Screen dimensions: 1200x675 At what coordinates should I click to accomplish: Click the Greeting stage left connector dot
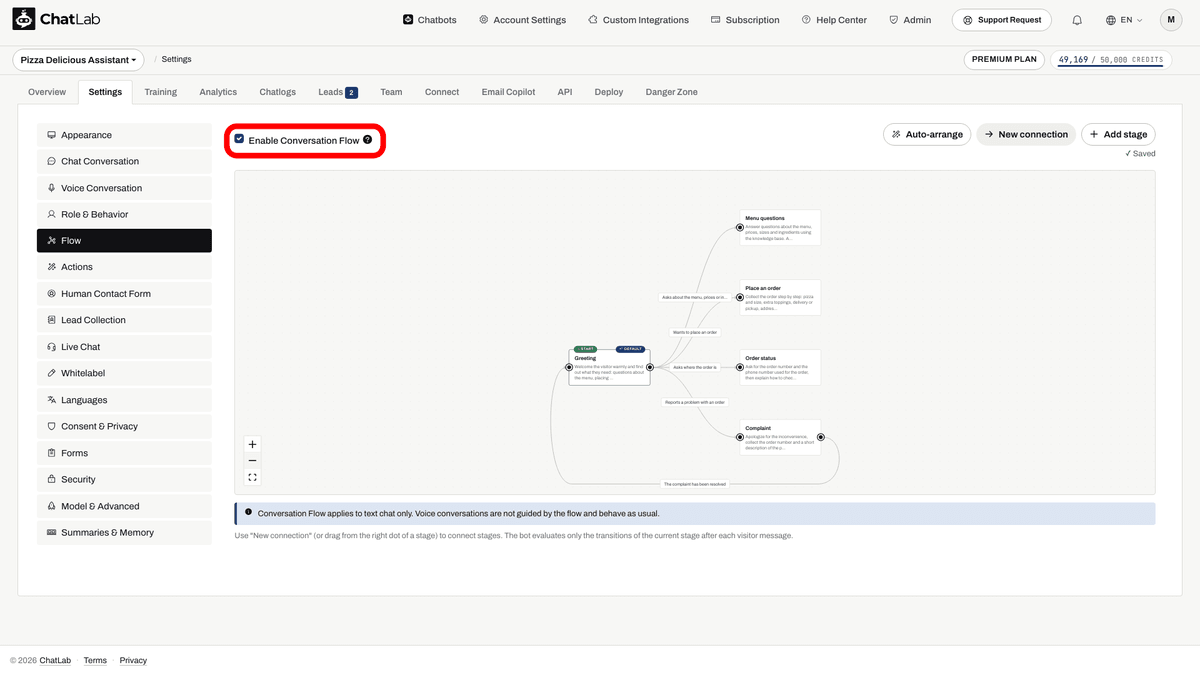[x=569, y=367]
